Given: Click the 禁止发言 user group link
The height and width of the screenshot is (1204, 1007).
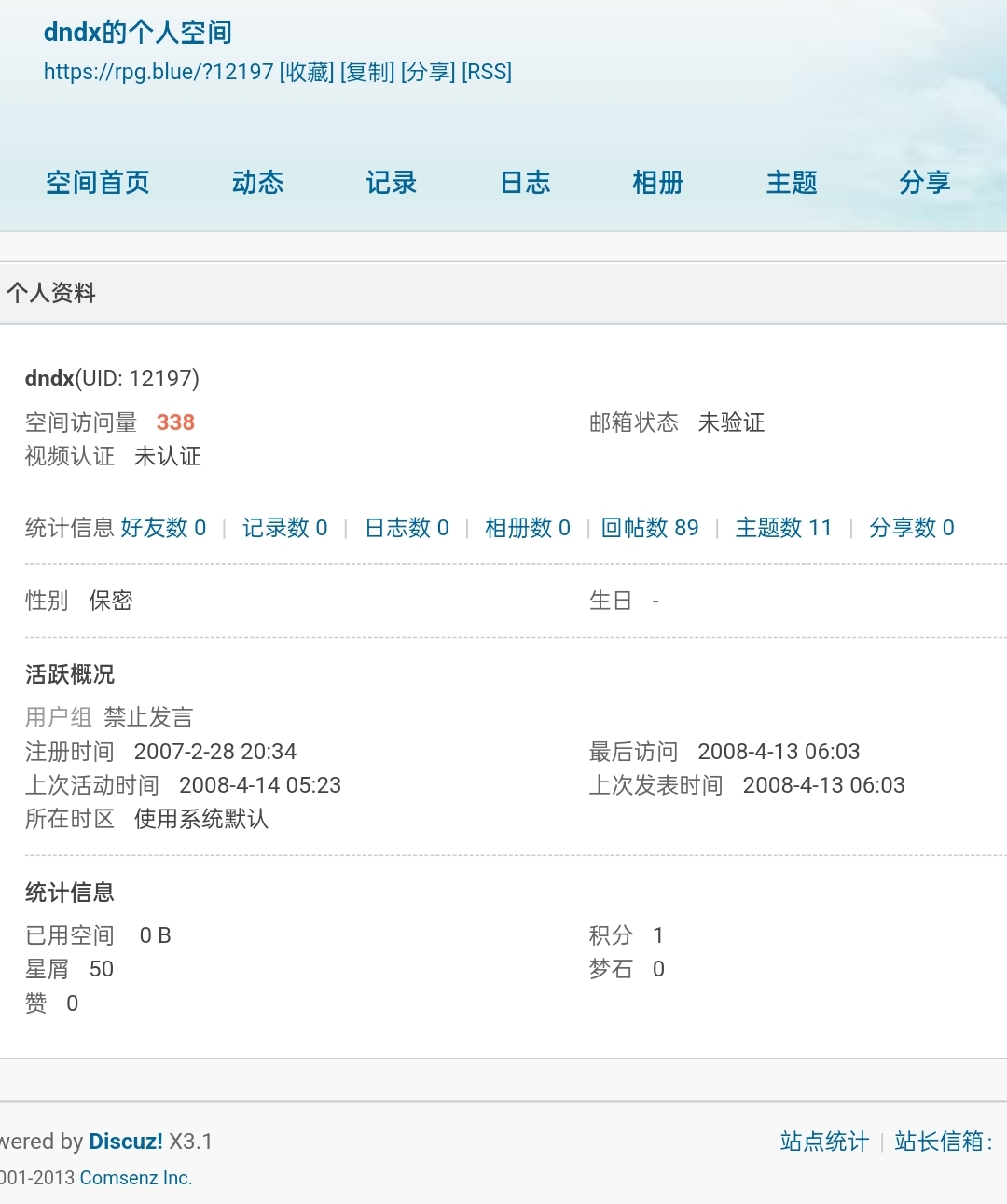Looking at the screenshot, I should tap(148, 717).
